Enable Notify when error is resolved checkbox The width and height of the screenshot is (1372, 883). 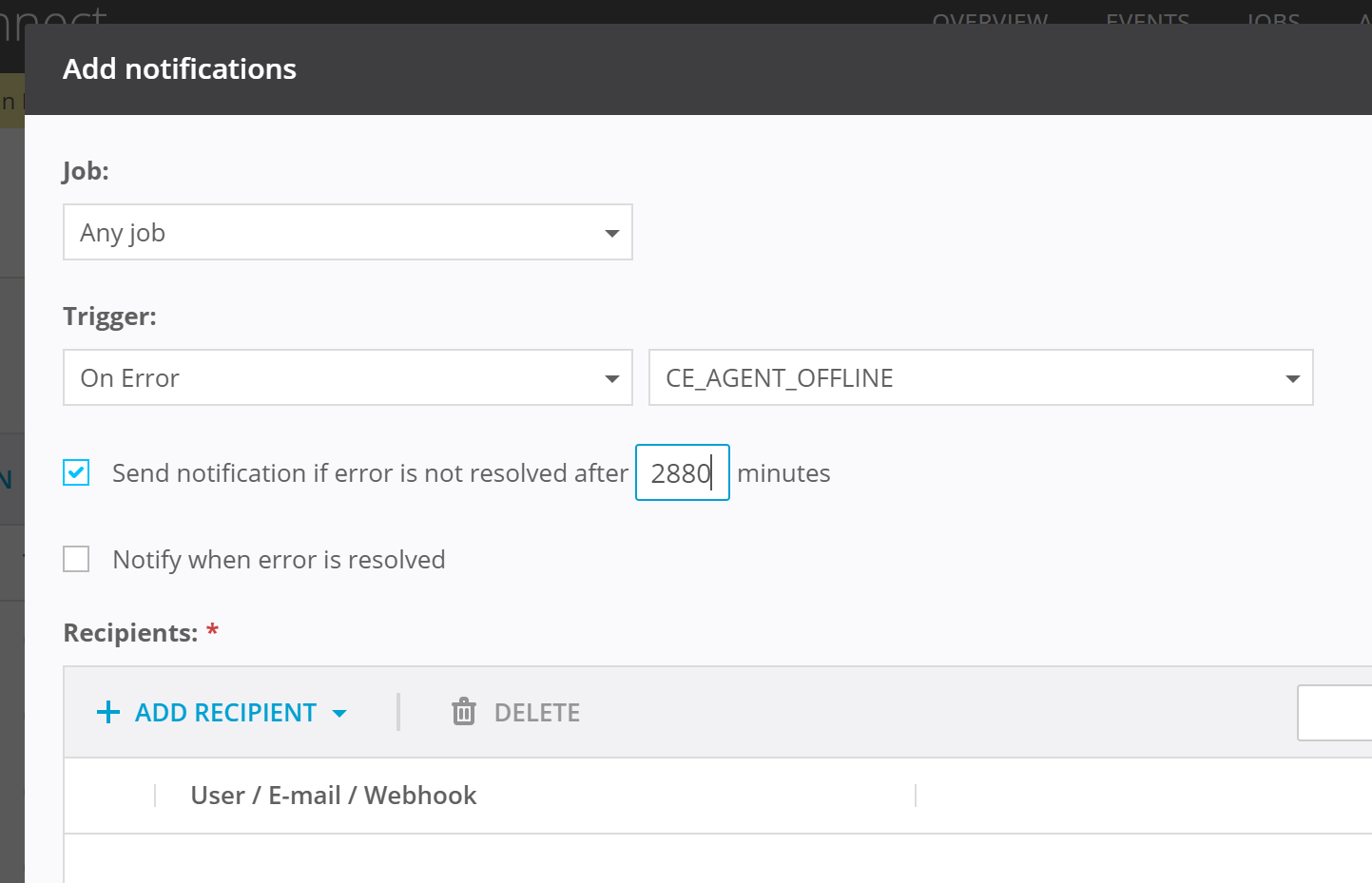76,559
